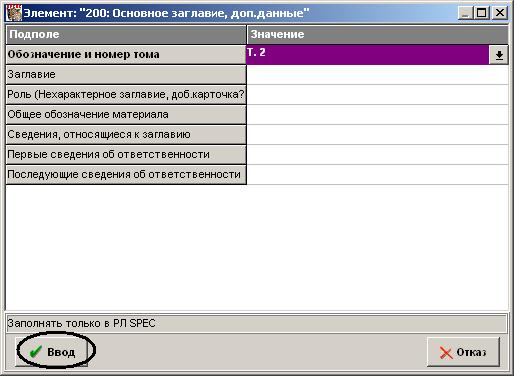514x376 pixels.
Task: Click the value cell for Первые сведения об ответственности
Action: [378, 155]
